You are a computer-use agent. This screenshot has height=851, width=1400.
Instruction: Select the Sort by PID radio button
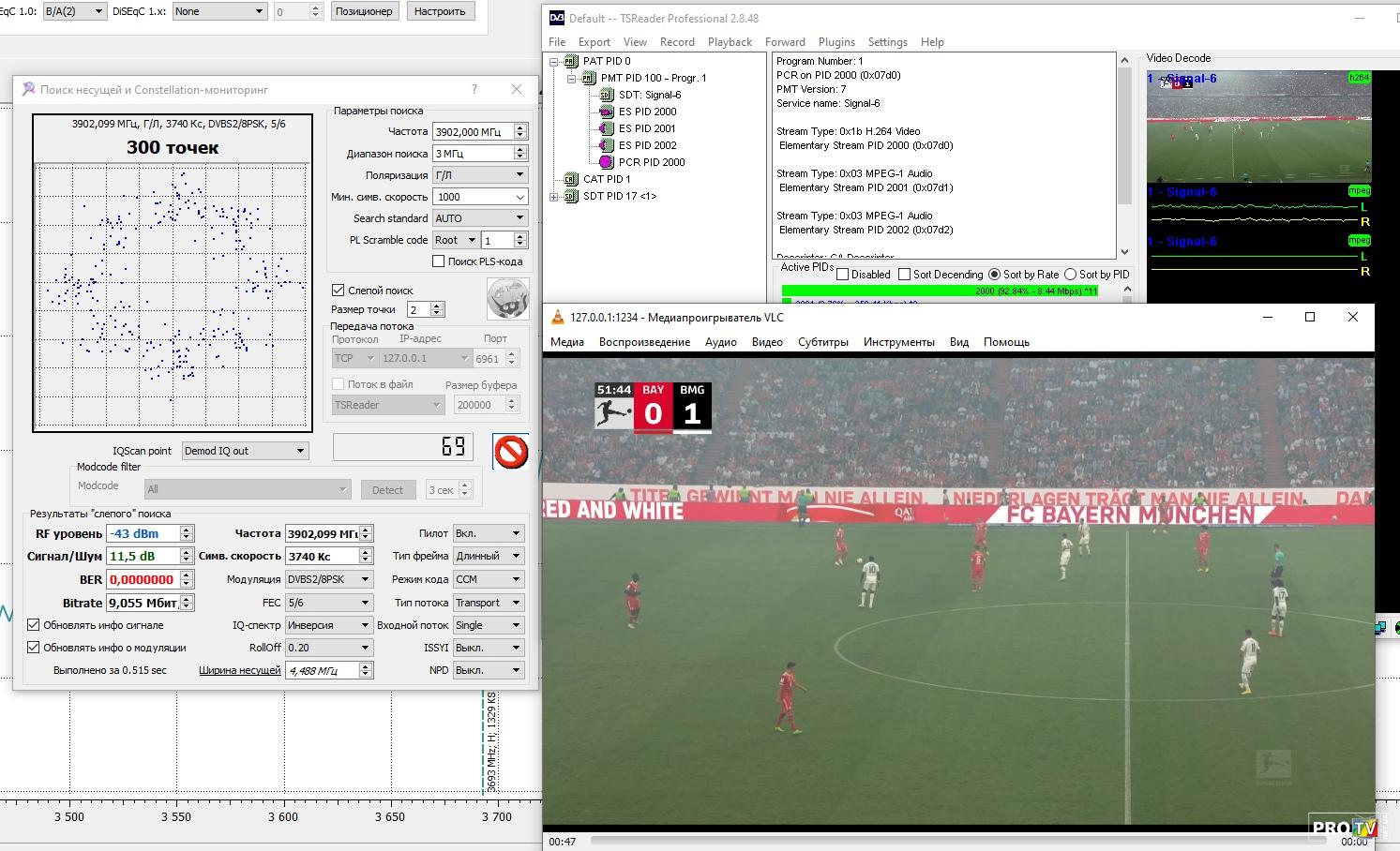[1070, 275]
